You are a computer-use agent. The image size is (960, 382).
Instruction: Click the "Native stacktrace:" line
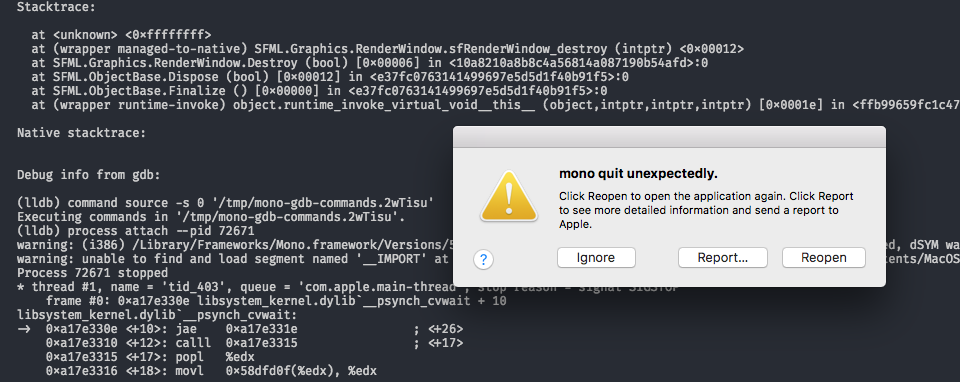[81, 133]
